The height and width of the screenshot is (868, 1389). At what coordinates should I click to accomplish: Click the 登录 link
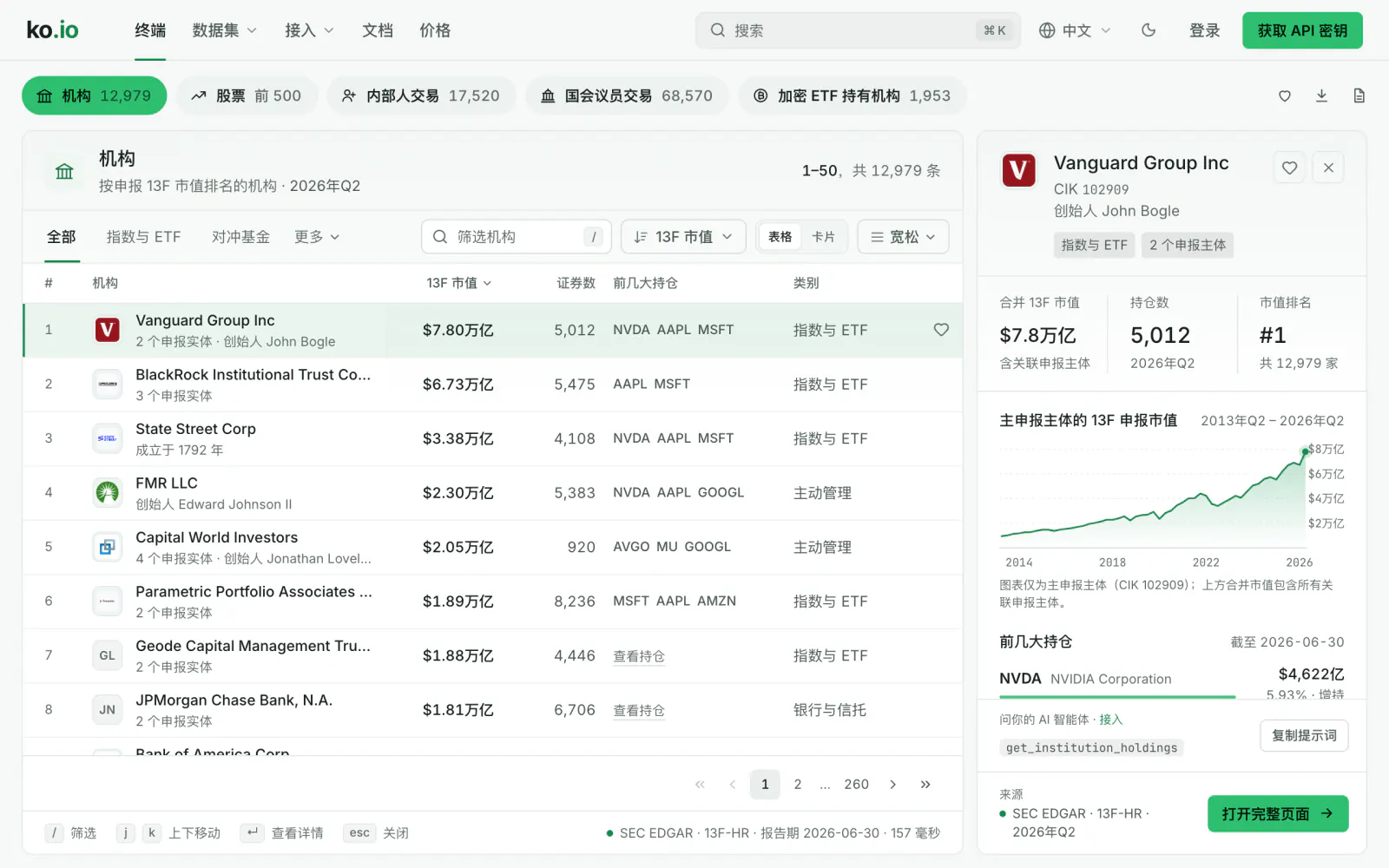(x=1204, y=30)
